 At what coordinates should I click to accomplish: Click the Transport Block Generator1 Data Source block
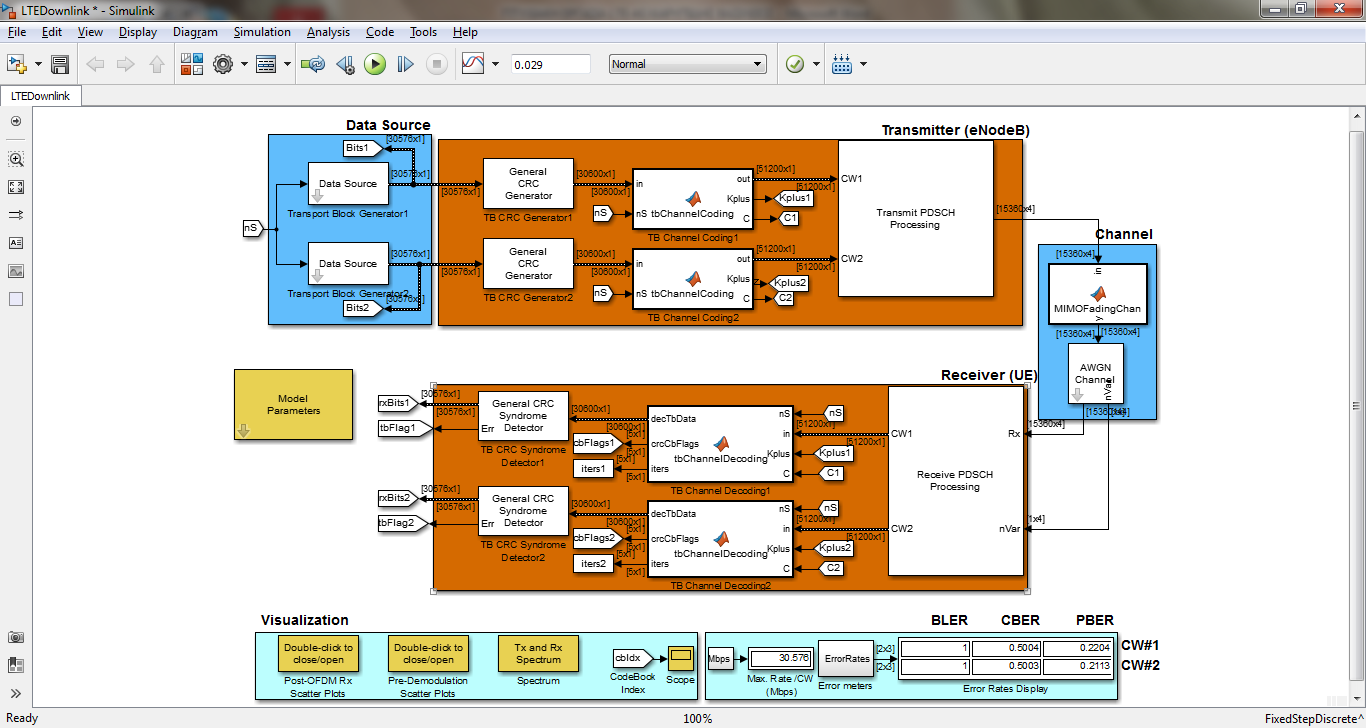pyautogui.click(x=347, y=184)
